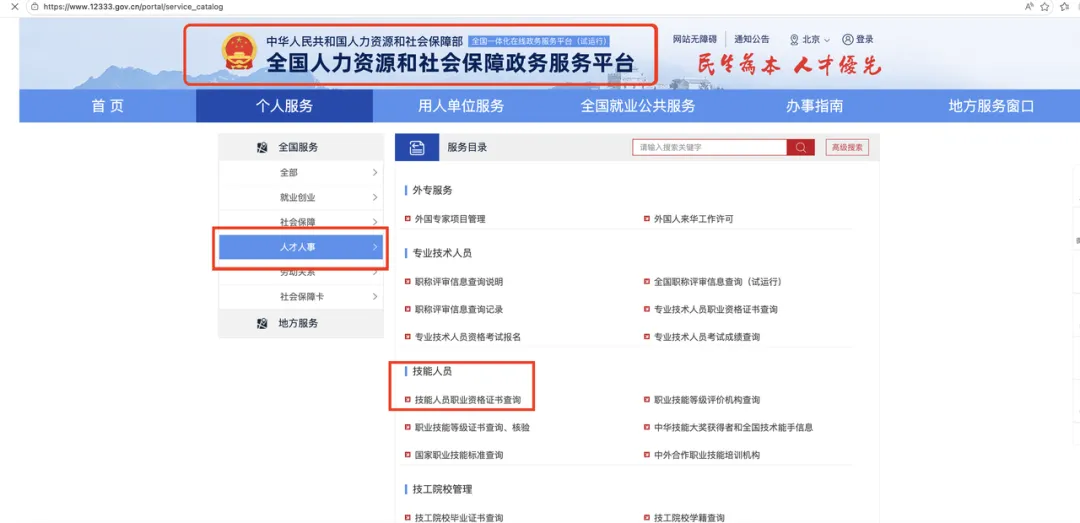Image resolution: width=1080 pixels, height=523 pixels.
Task: Click the red bullet icon before 外国人来华工作许可
Action: pos(647,218)
